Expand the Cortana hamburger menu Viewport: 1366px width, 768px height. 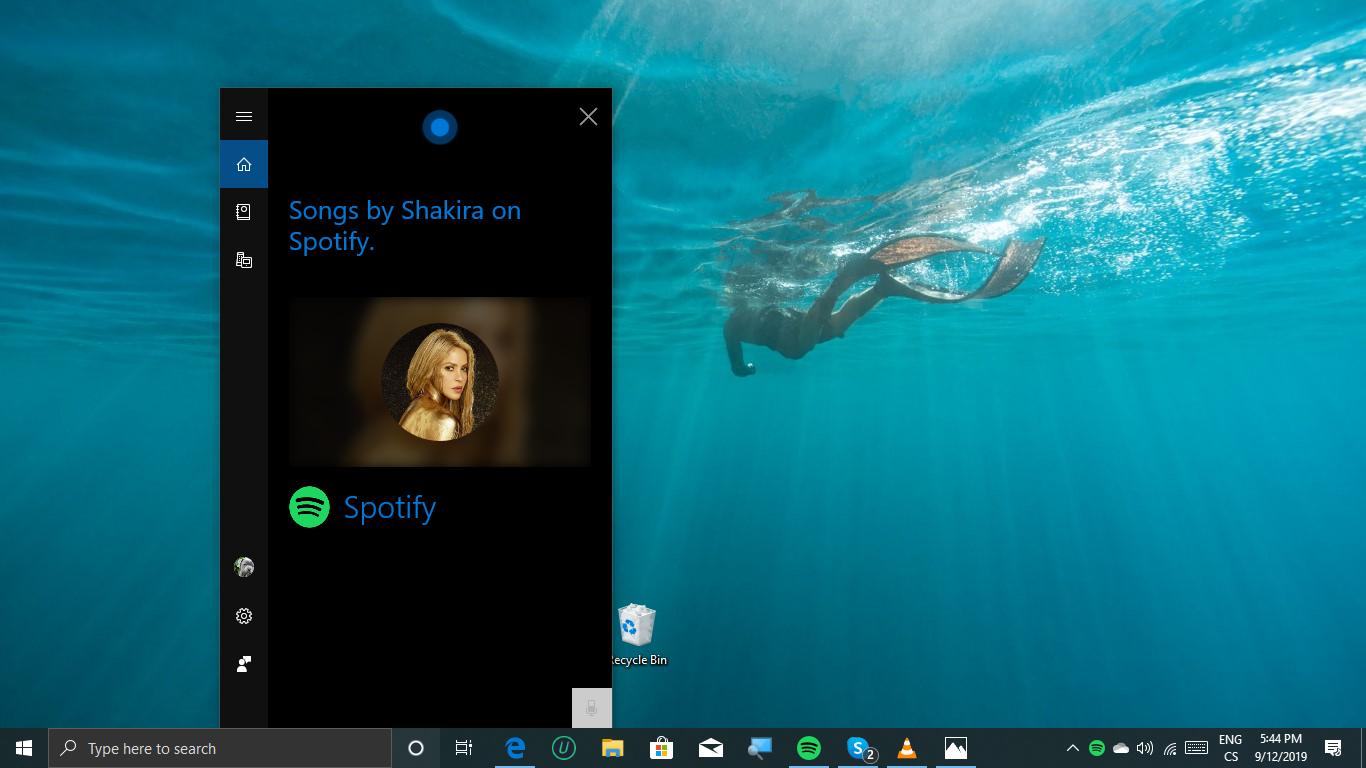click(244, 116)
